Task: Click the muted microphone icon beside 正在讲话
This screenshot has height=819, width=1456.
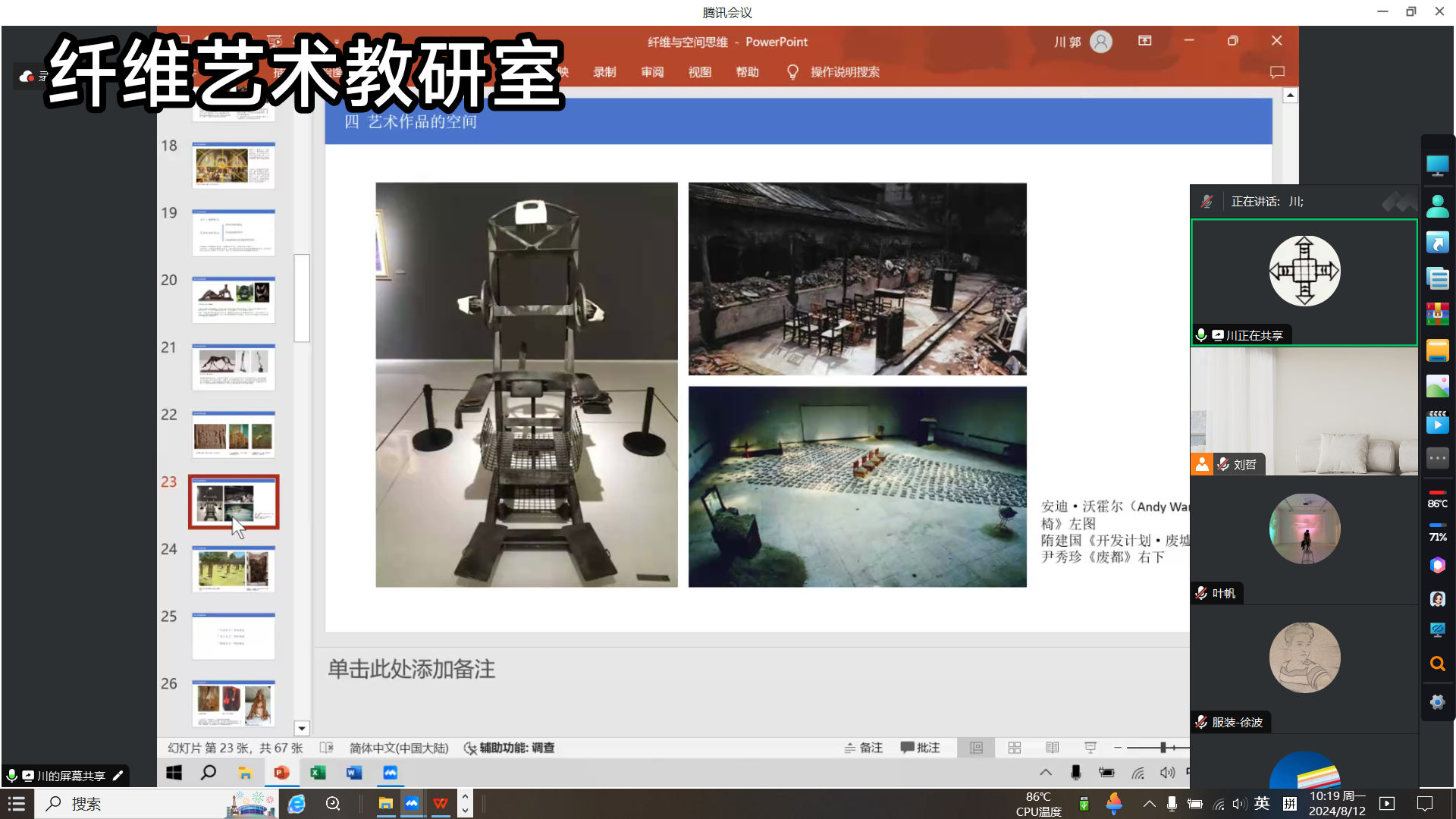Action: point(1207,202)
